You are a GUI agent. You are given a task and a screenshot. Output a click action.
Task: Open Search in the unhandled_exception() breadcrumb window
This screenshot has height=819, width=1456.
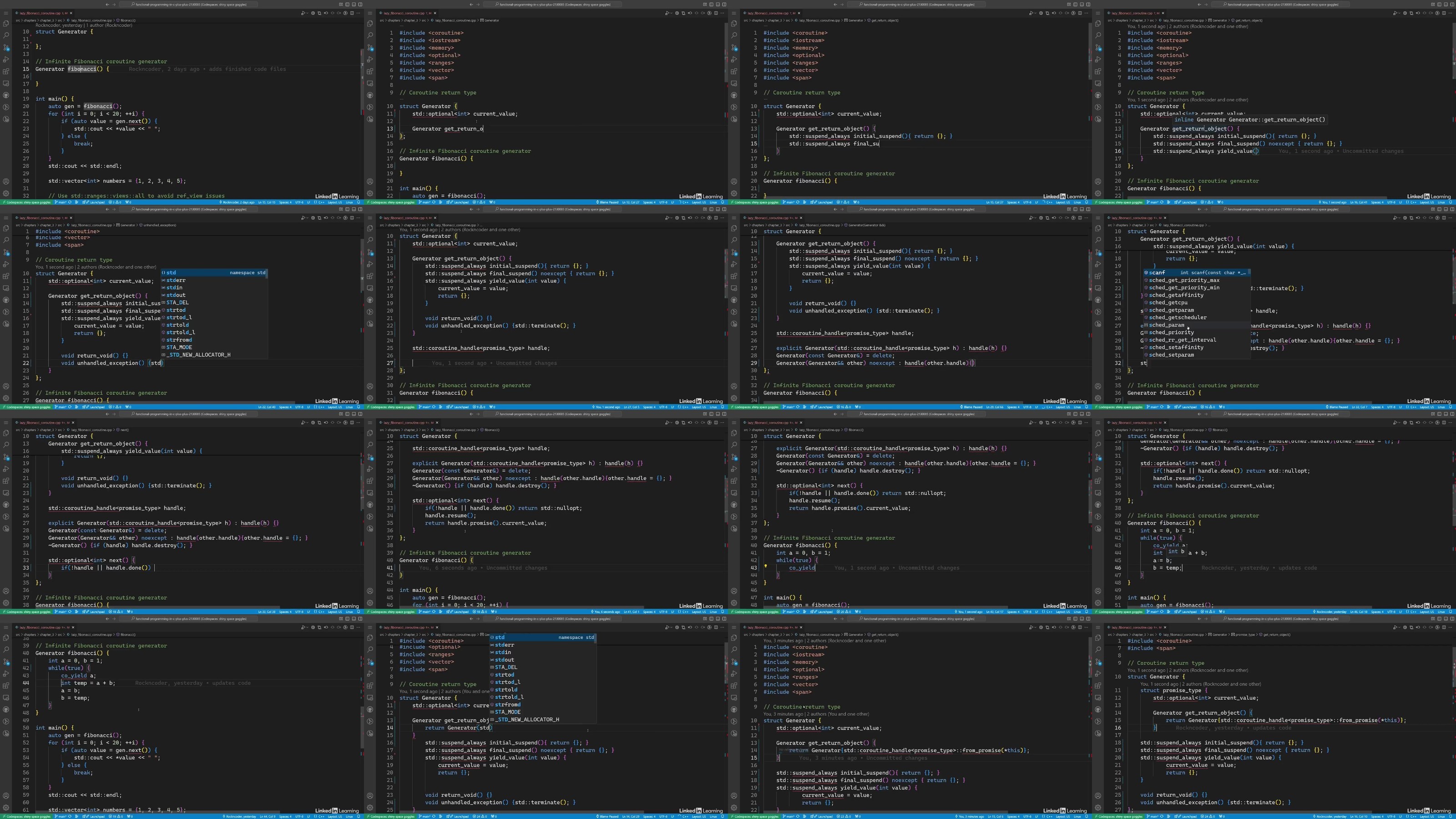point(6,240)
